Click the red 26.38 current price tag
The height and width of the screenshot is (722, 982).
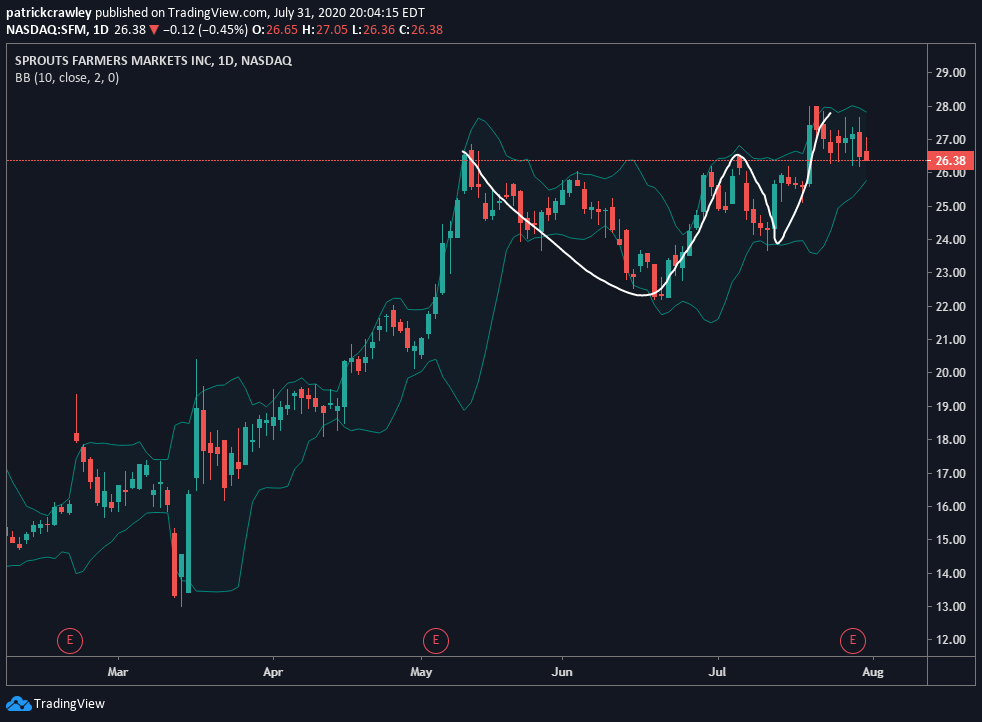coord(950,161)
